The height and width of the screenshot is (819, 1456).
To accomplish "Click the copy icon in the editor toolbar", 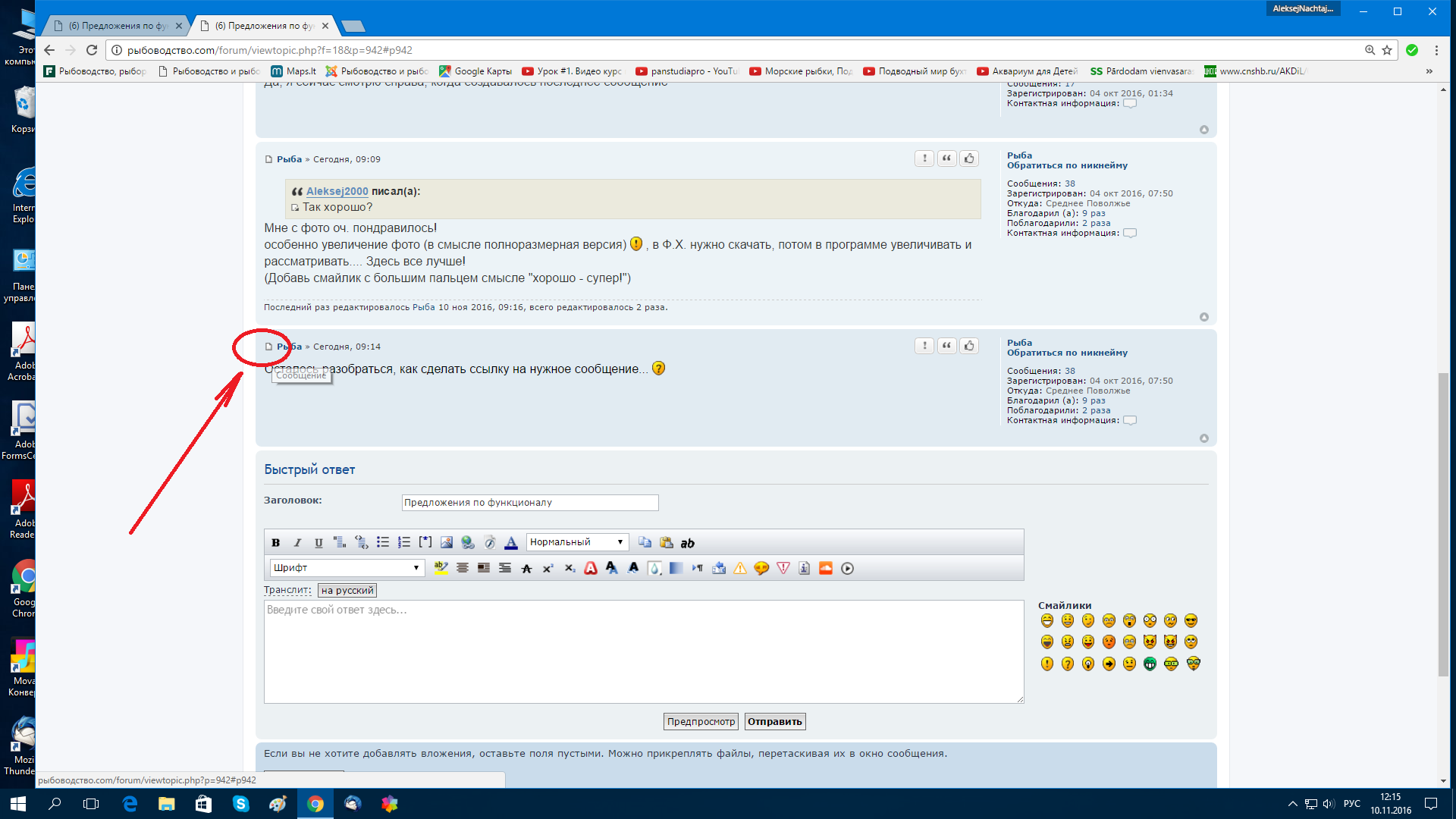I will (x=645, y=542).
